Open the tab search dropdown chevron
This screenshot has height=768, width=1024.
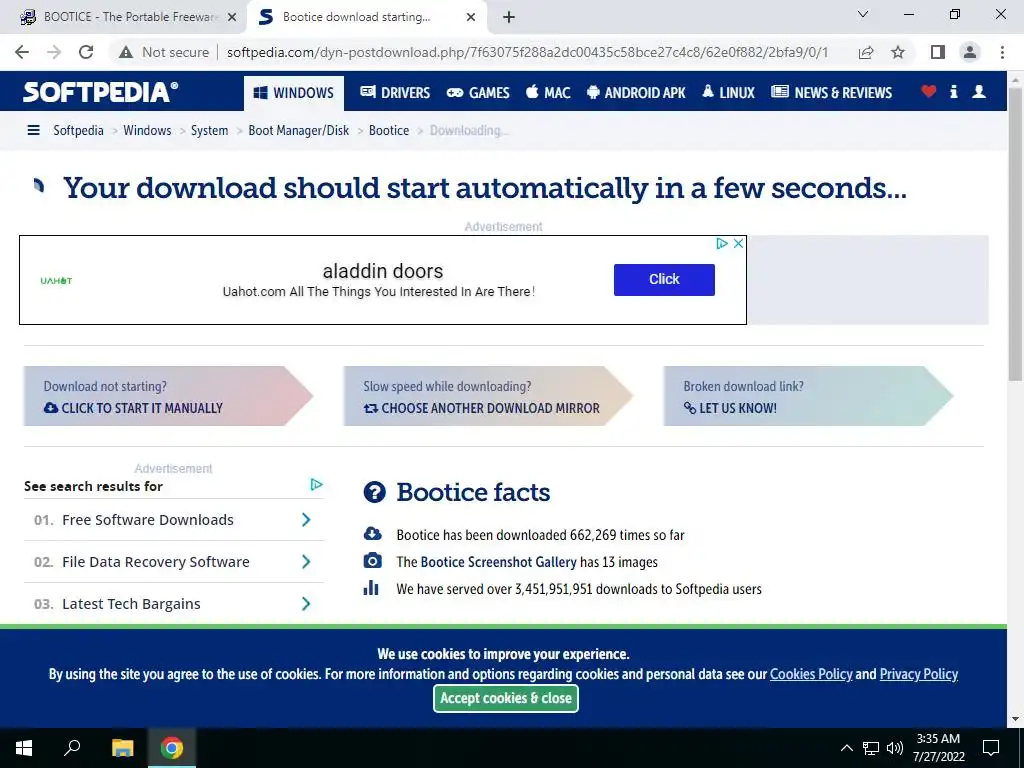pyautogui.click(x=863, y=14)
